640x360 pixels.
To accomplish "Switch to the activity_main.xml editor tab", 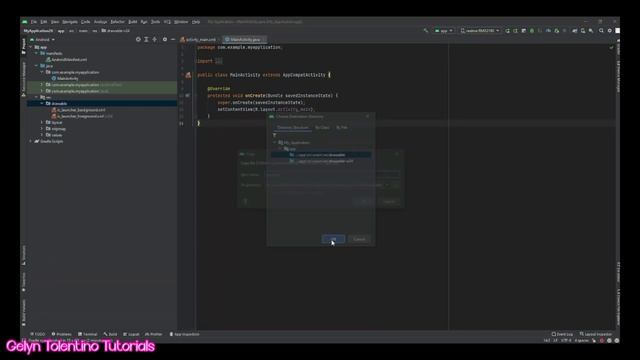I will 198,40.
